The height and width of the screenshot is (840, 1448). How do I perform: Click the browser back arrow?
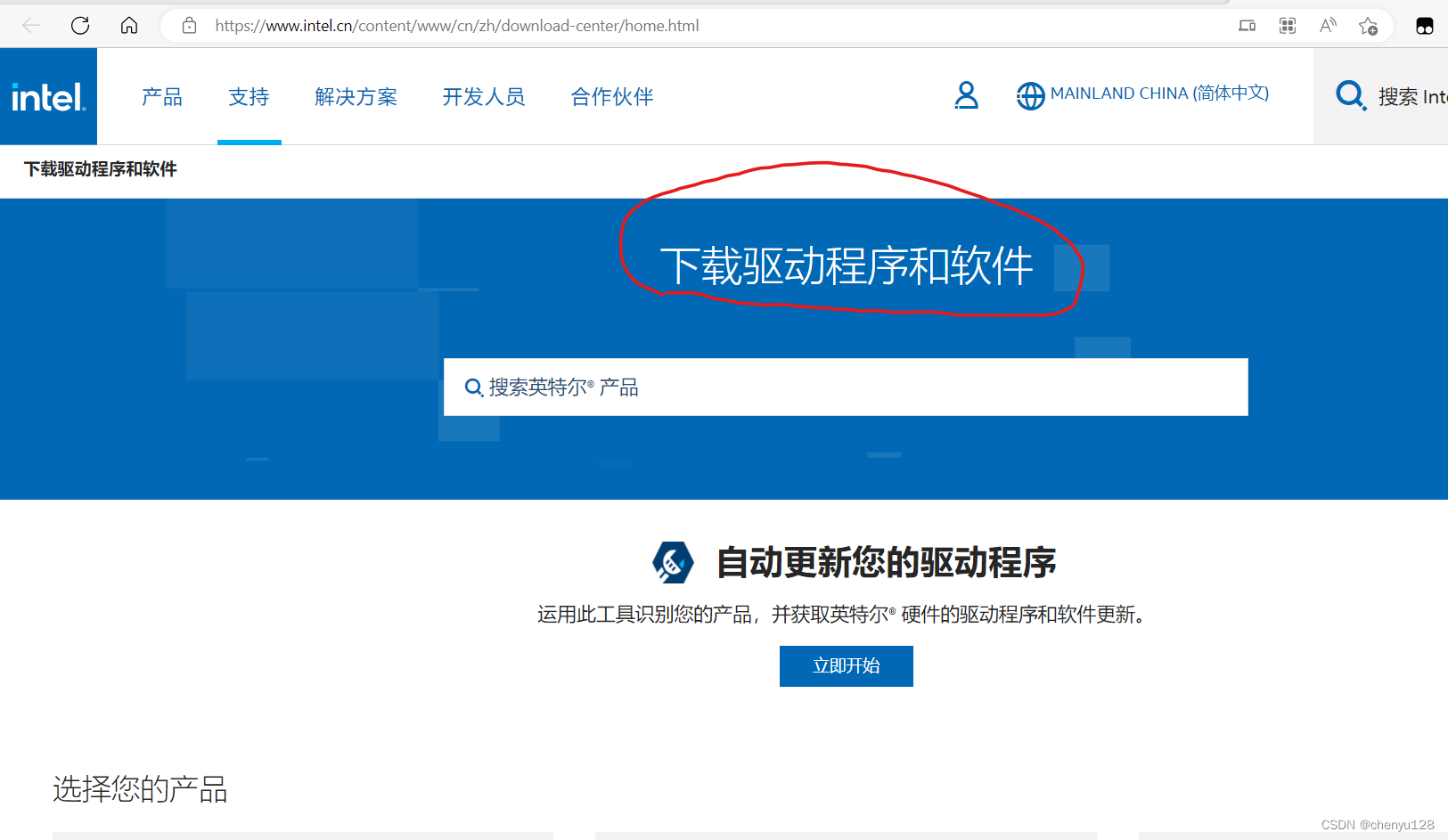(x=31, y=25)
